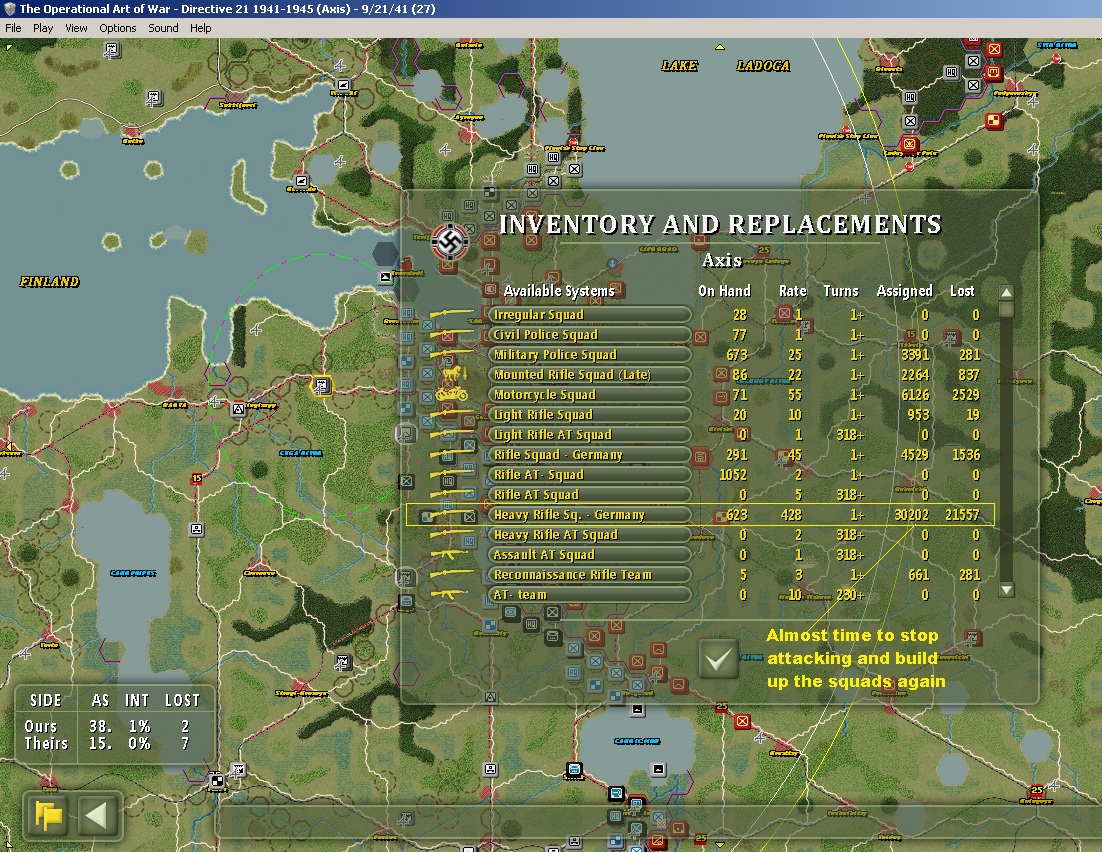Screen dimensions: 1102x852
Task: Open the Sound menu
Action: click(163, 28)
